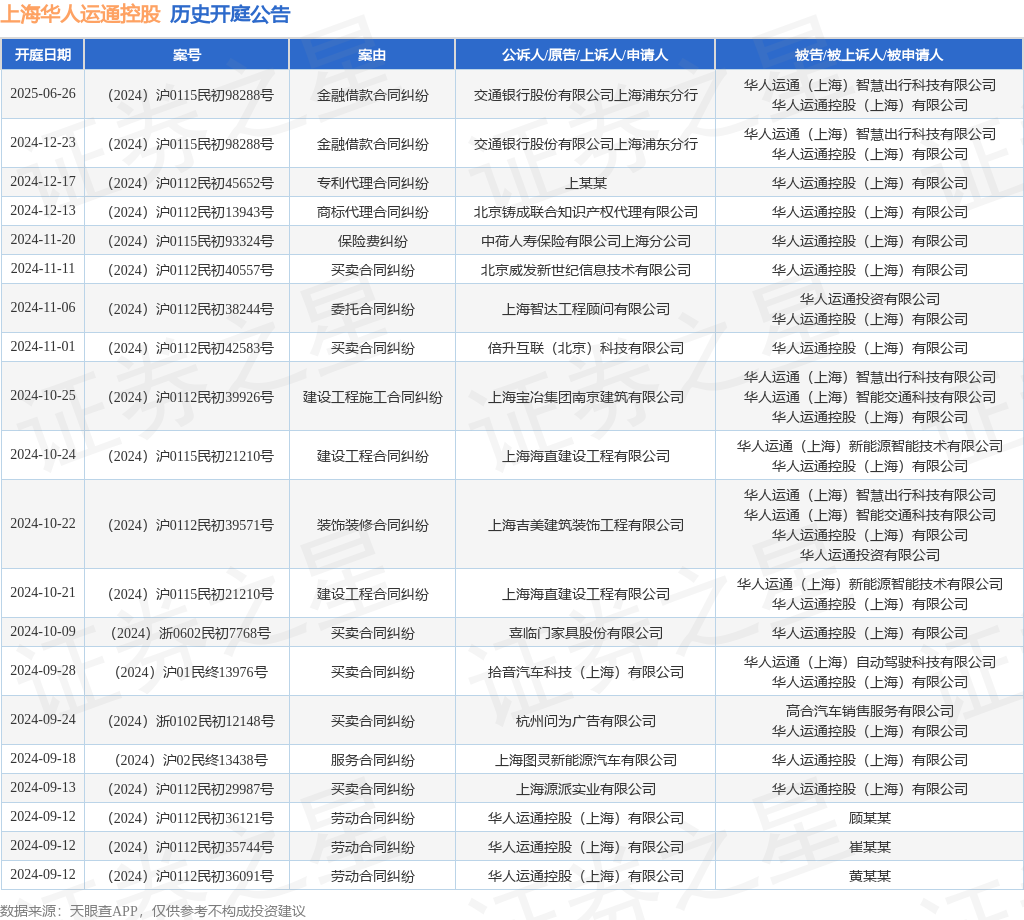Select plaintiff 中荷人寿保险有限公司上海分公司
This screenshot has height=920, width=1024.
586,242
